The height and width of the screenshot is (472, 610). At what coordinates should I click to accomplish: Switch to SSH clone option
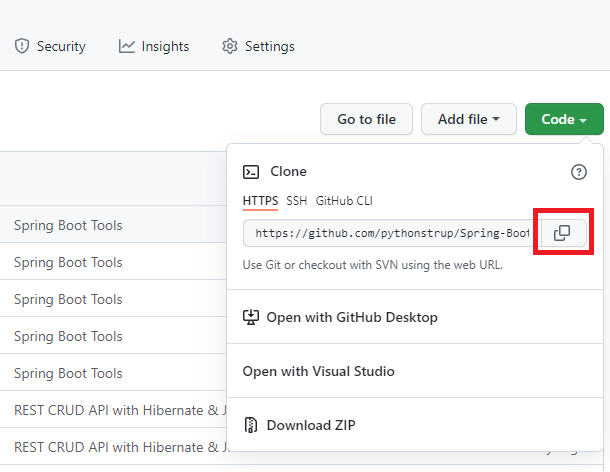tap(296, 201)
